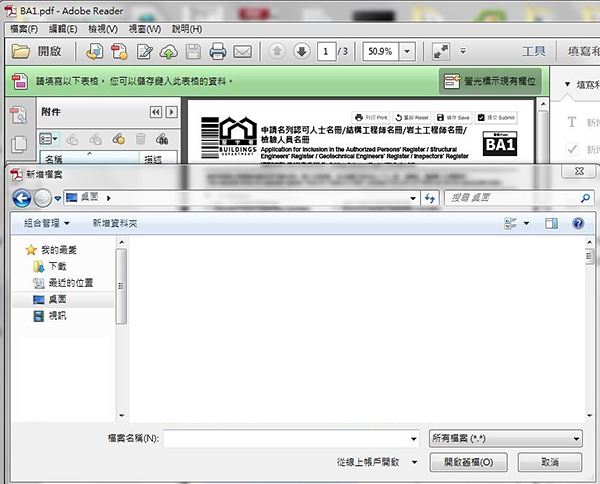Open the 所有檔案 (*.*) file type dropdown

(505, 438)
